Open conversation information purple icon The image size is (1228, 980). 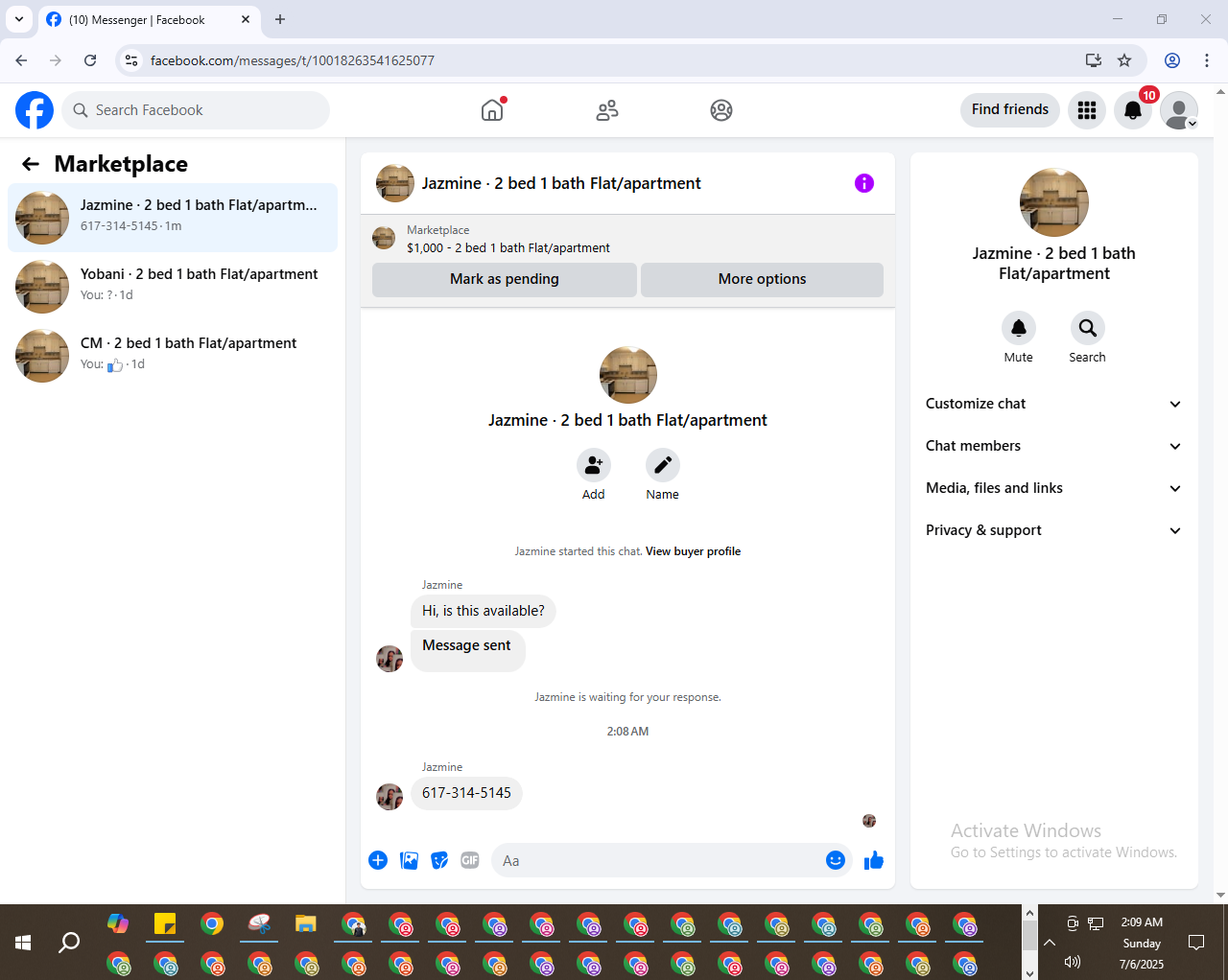click(x=864, y=183)
